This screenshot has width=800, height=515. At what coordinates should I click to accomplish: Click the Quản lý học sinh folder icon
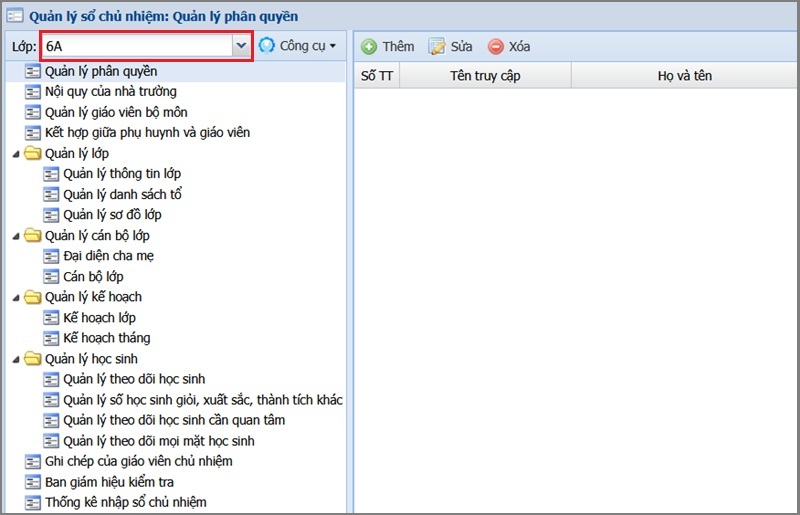click(33, 359)
